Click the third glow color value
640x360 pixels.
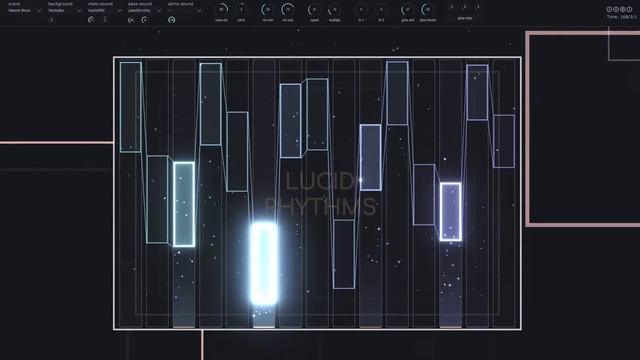click(x=478, y=7)
